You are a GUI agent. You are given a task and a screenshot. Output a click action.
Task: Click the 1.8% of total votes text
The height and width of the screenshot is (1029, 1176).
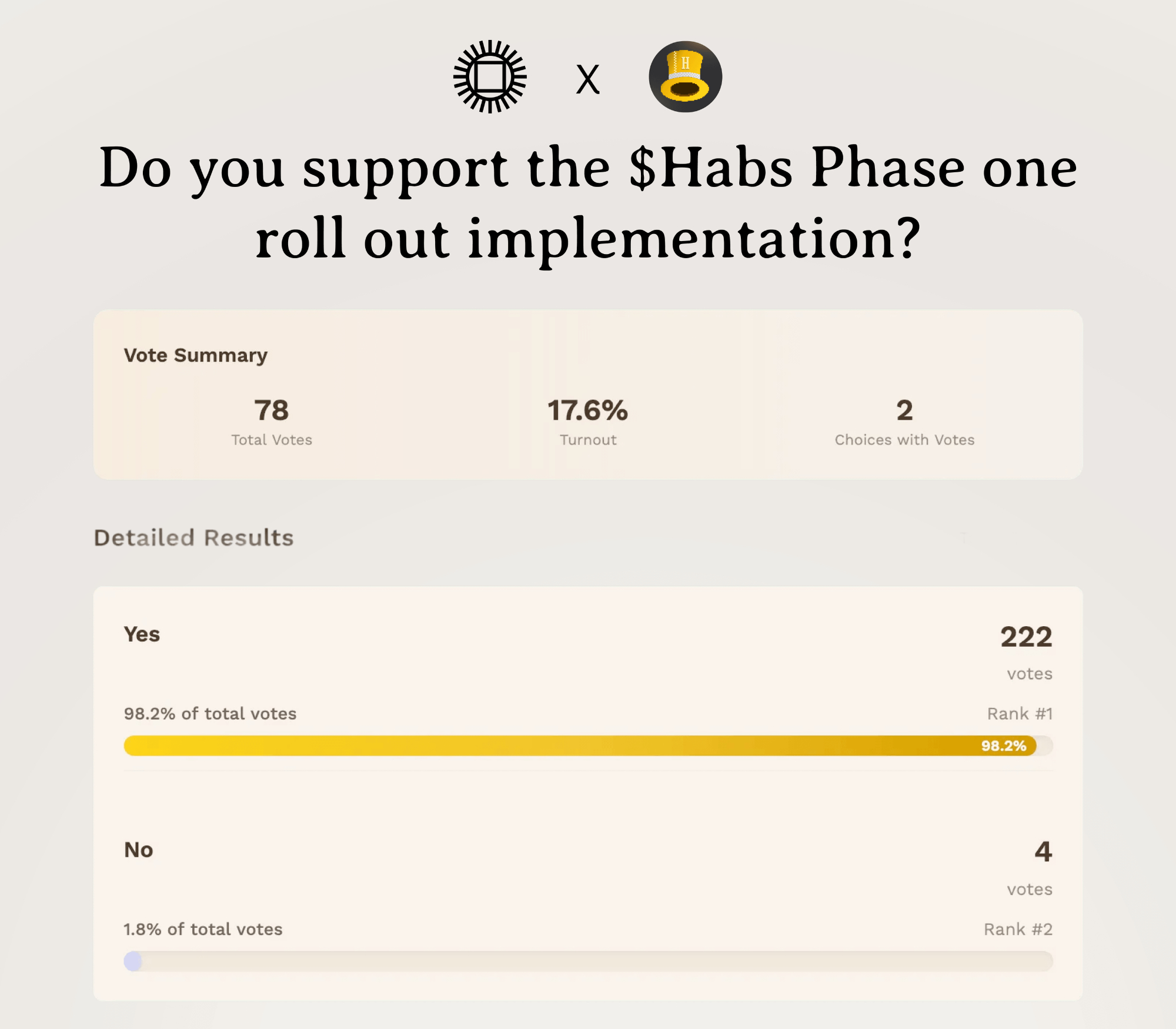pyautogui.click(x=203, y=929)
